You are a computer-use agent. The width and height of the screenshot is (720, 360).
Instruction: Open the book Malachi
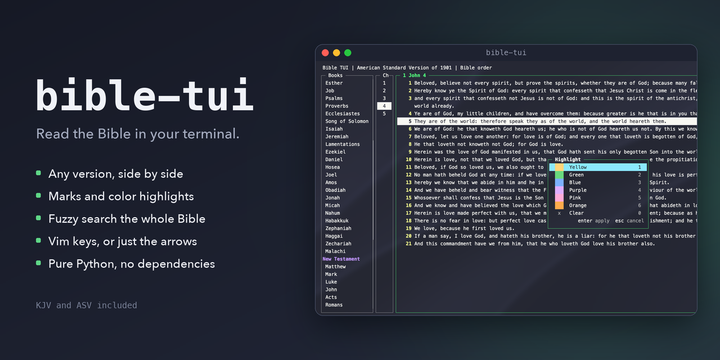[x=335, y=251]
